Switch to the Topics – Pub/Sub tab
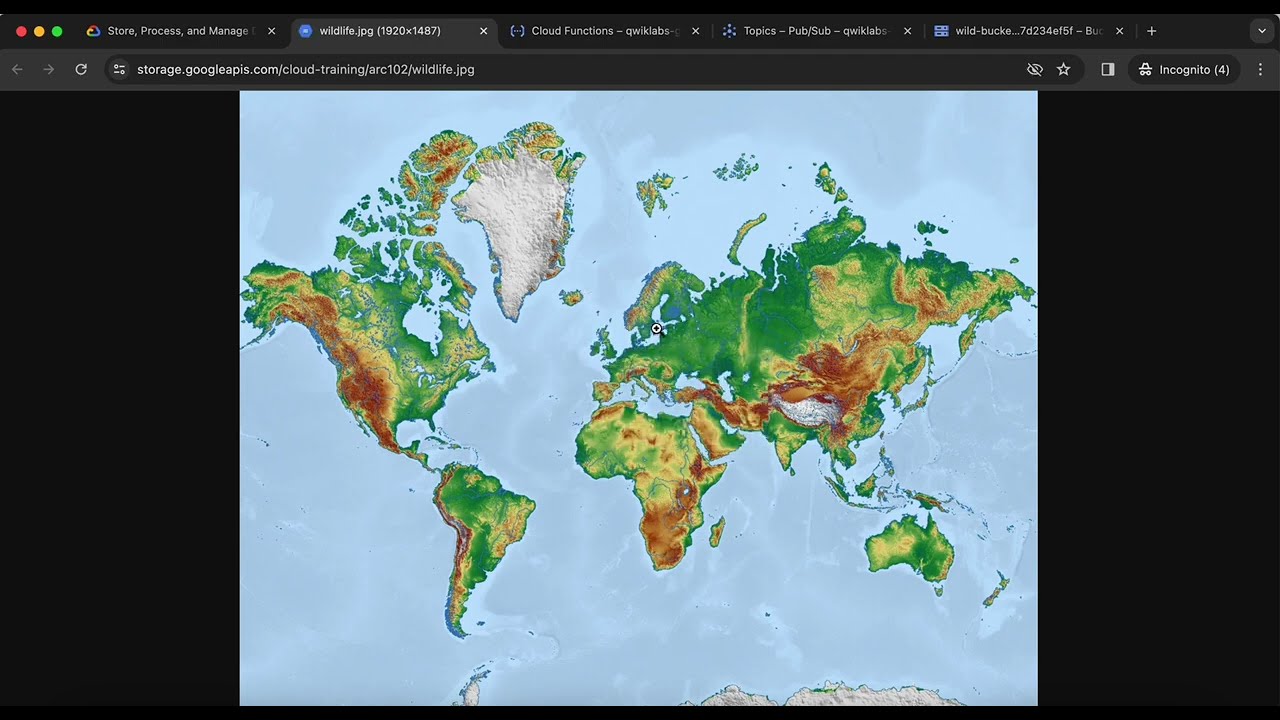The height and width of the screenshot is (720, 1280). point(817,31)
